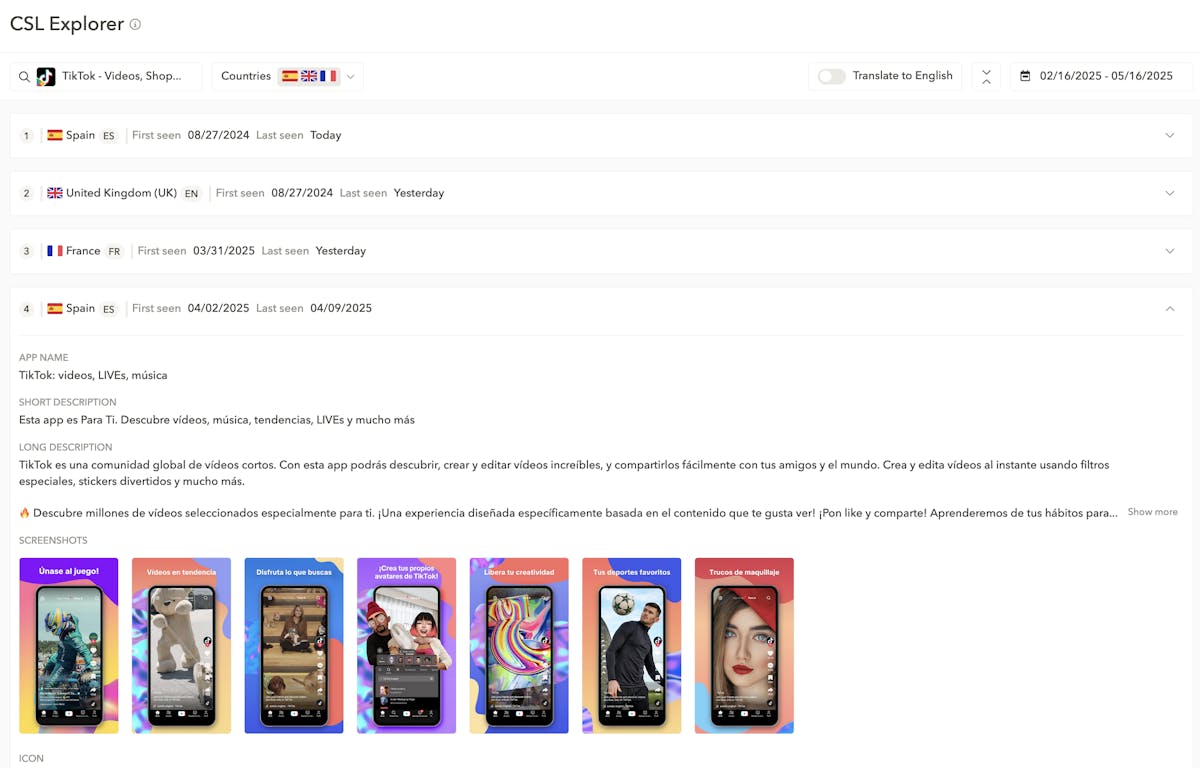Click the Spain flag in row 1

pos(55,135)
